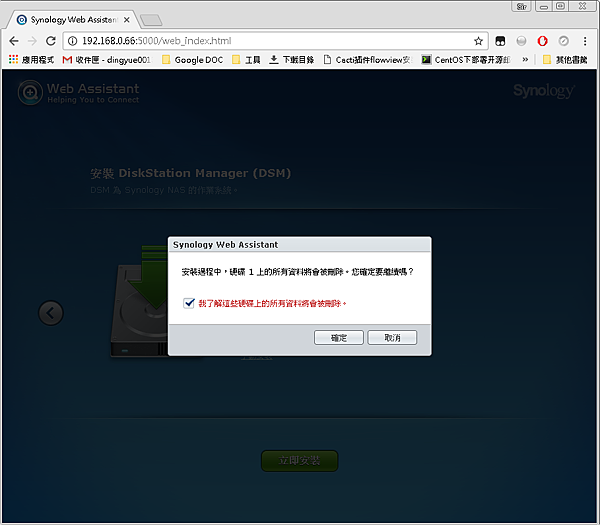Click the round back arrow on page
600x525 pixels.
[51, 313]
